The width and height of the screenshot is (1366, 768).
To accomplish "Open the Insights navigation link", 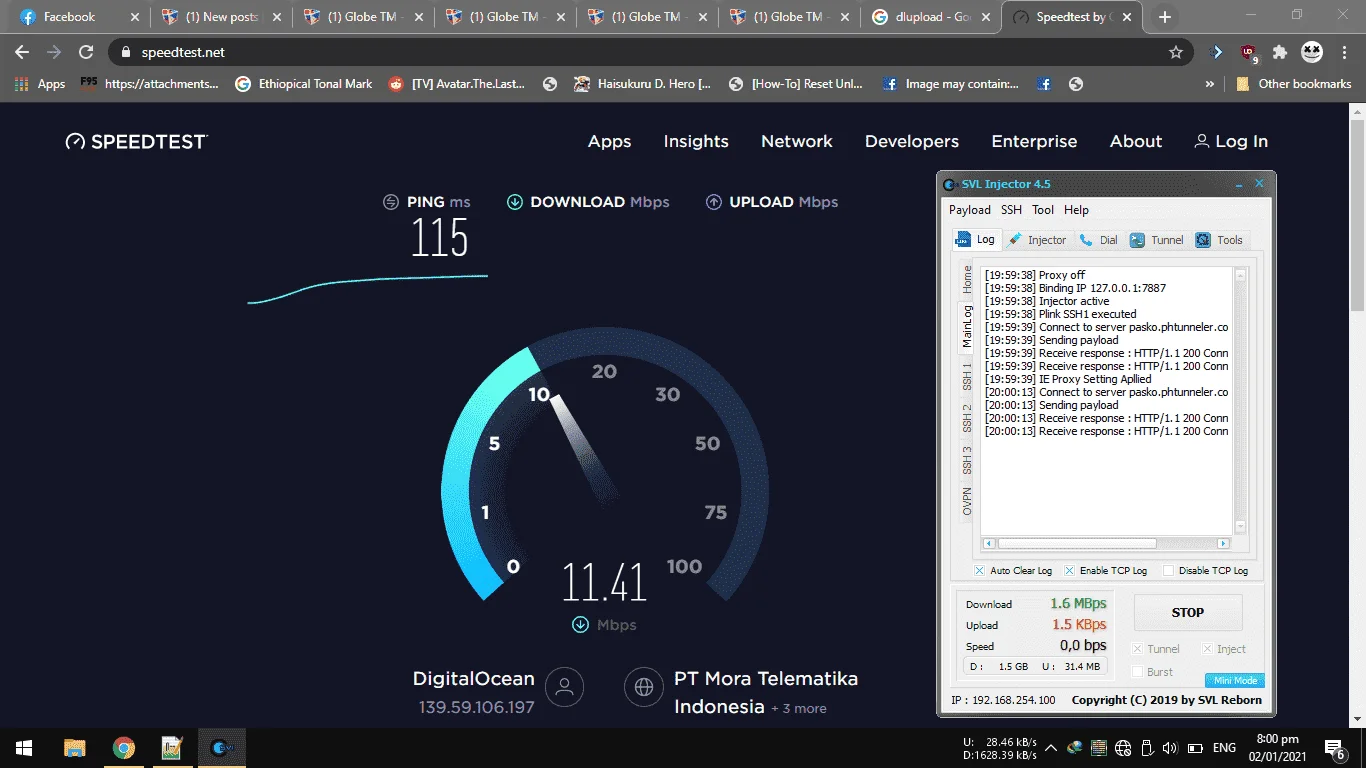I will pos(696,142).
